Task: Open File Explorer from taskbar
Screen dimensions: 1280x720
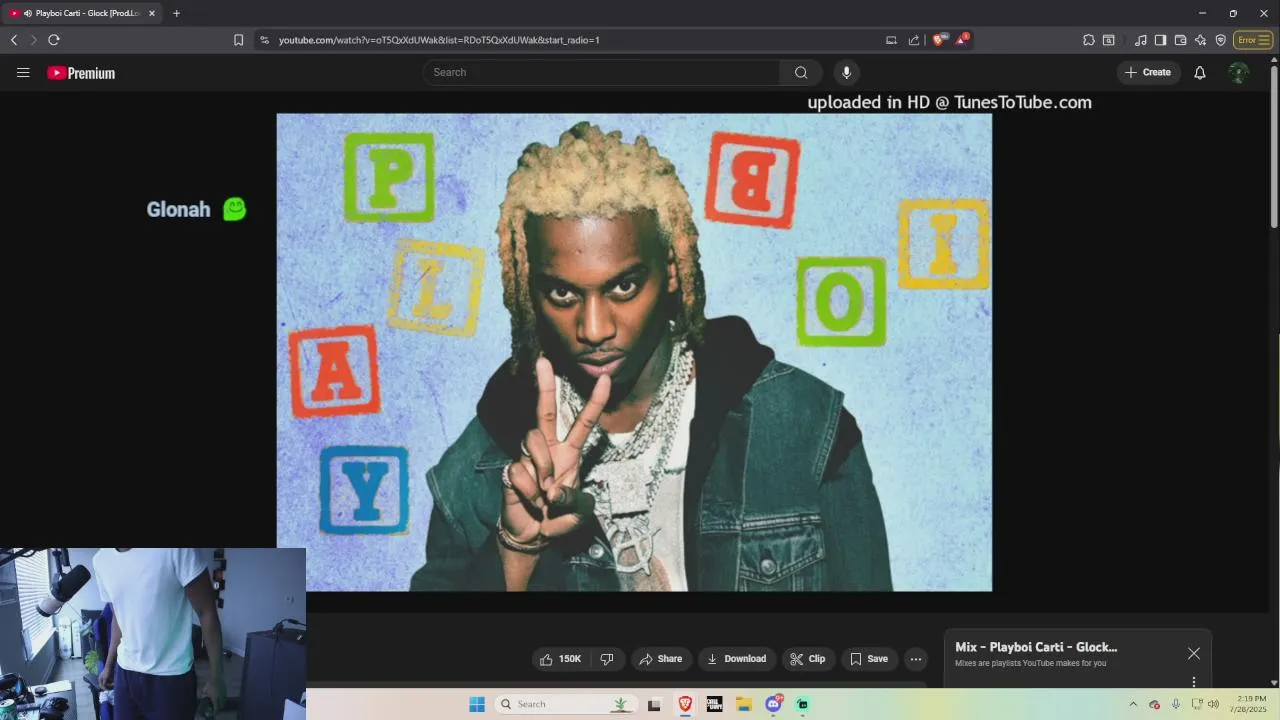Action: click(744, 704)
